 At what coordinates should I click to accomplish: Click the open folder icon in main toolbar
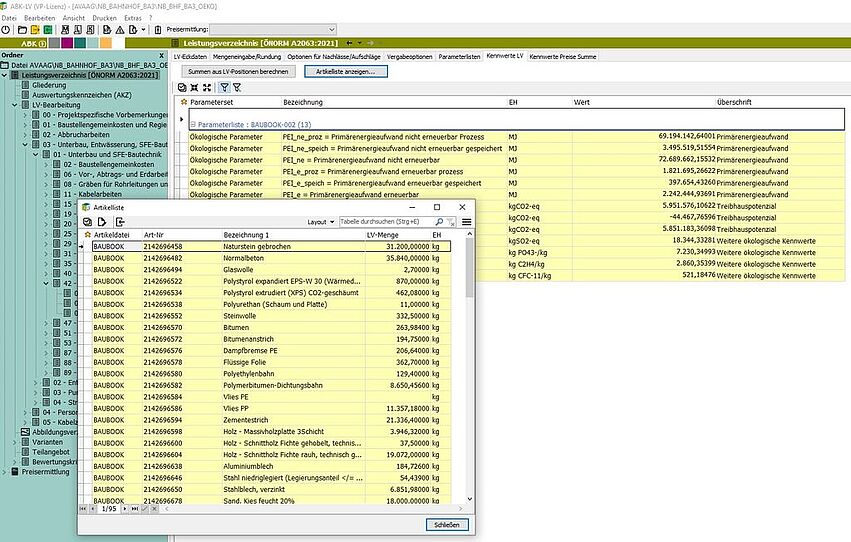coord(22,30)
